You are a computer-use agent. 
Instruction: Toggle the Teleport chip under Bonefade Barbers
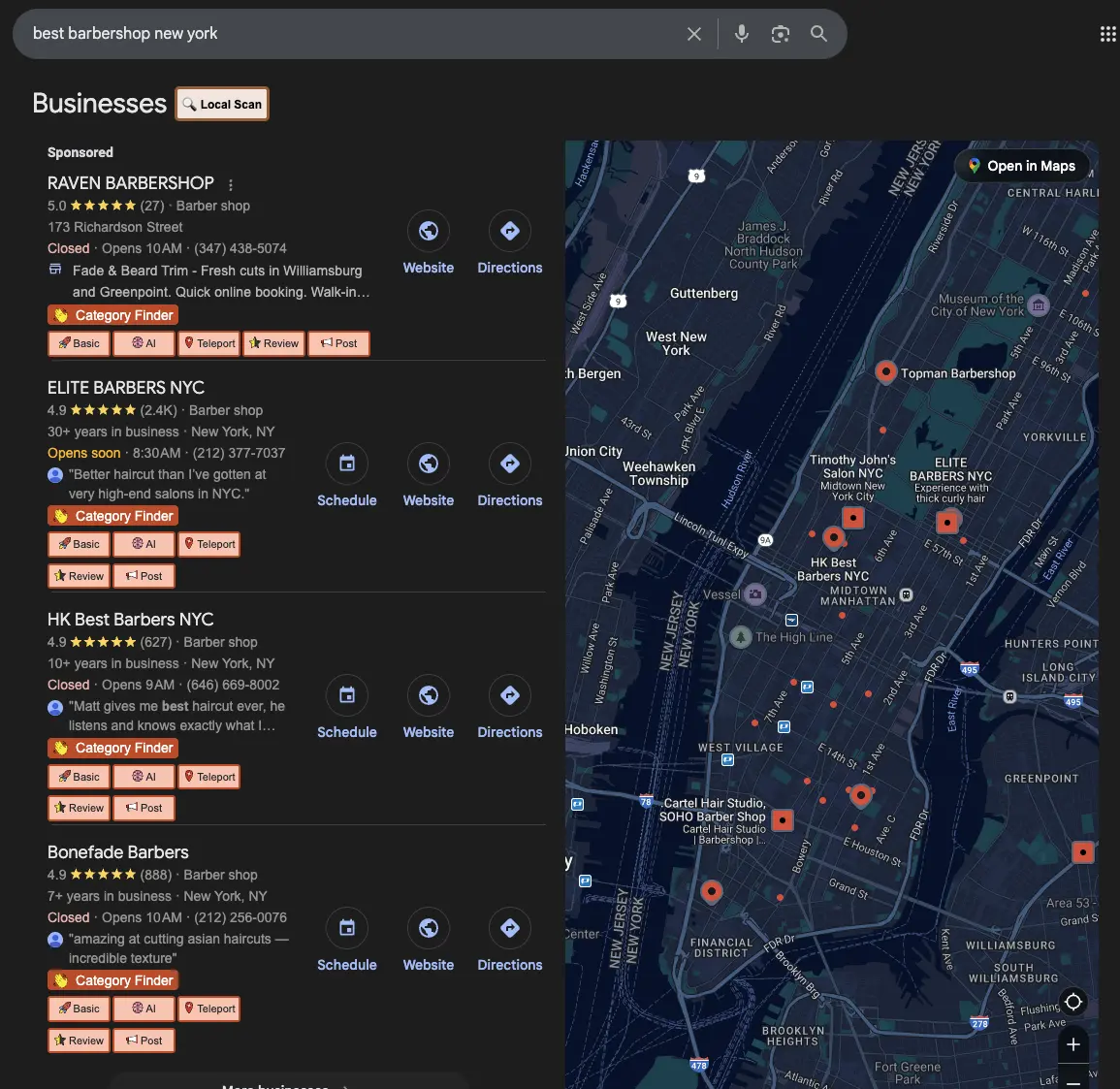[x=208, y=1009]
